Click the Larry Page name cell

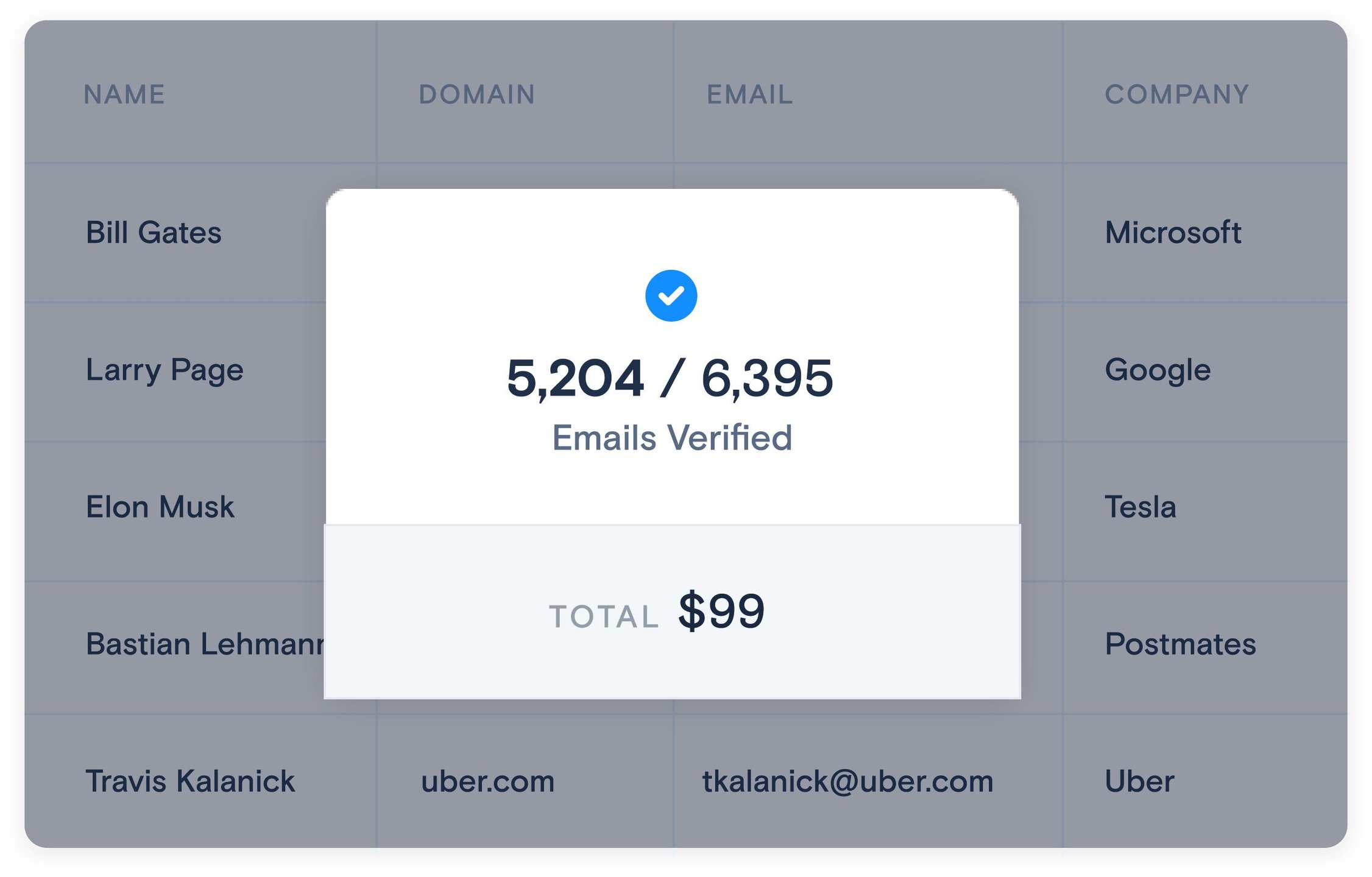click(x=164, y=370)
